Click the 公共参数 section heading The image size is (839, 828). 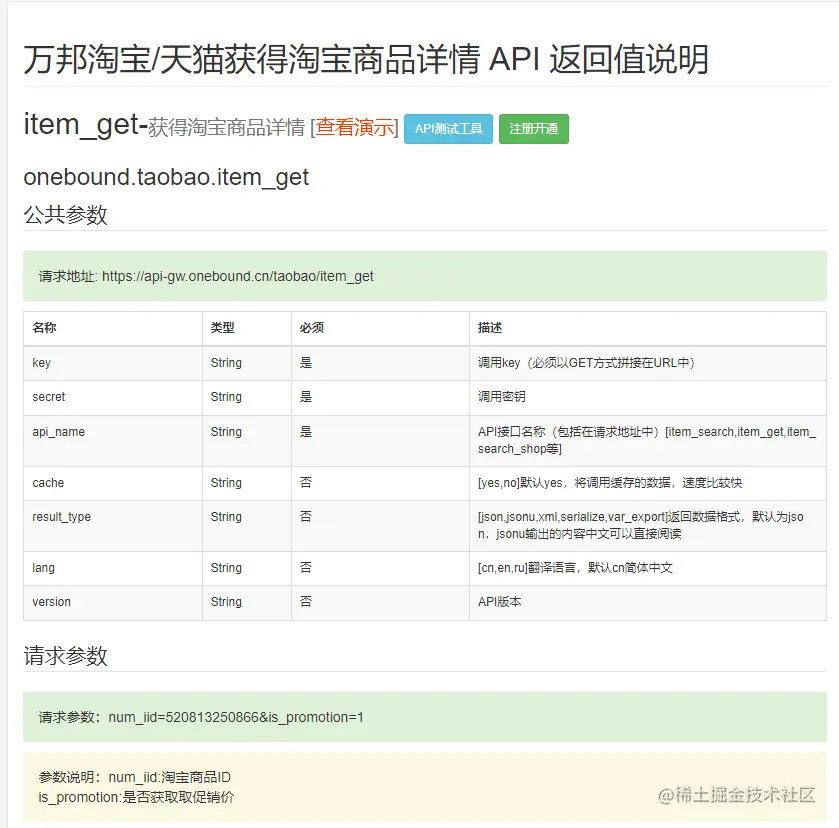click(65, 215)
